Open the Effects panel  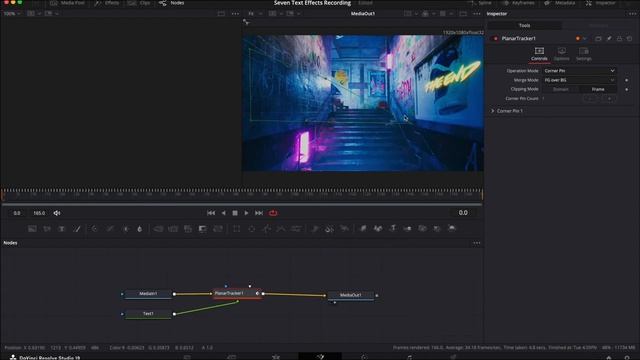coord(107,3)
